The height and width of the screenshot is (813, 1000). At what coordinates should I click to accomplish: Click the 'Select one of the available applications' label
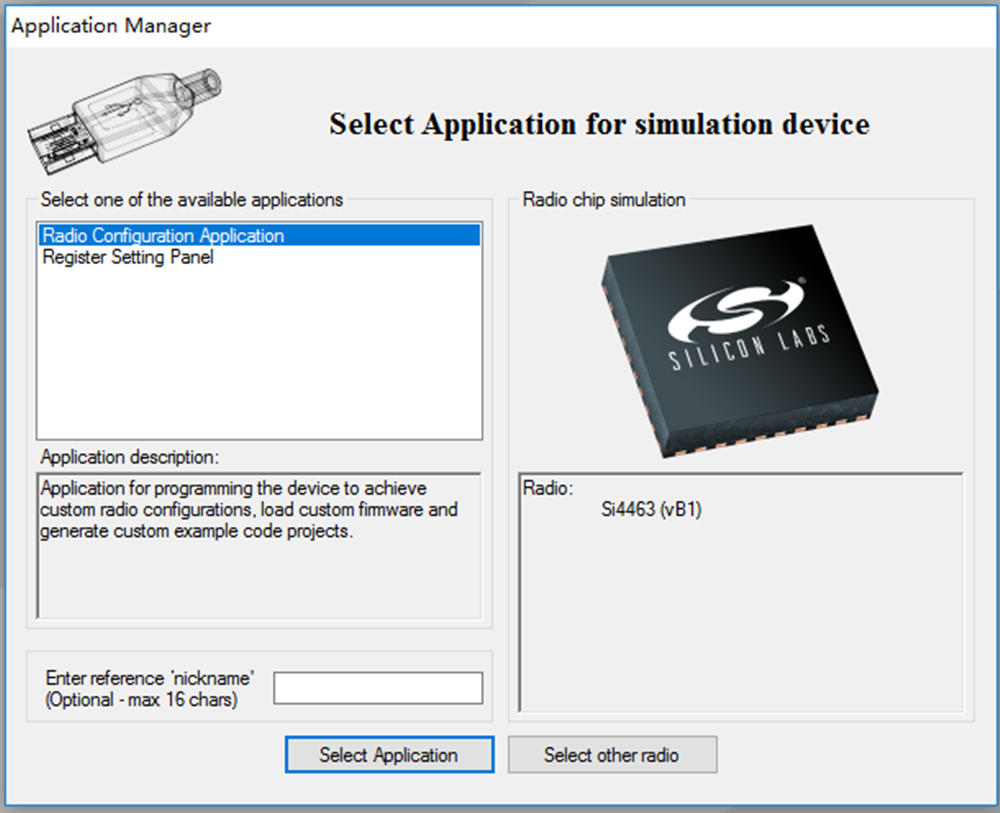coord(192,200)
